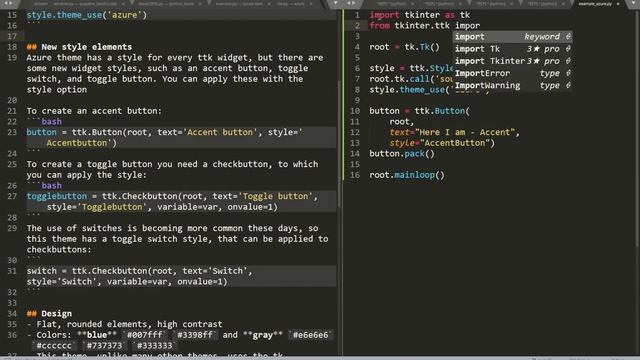Select the ImportError type completion

pyautogui.click(x=512, y=73)
